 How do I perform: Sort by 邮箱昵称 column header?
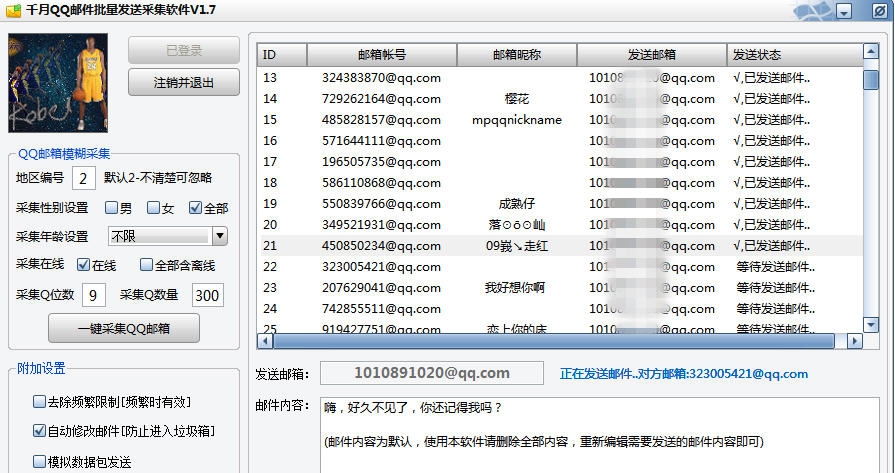coord(517,55)
